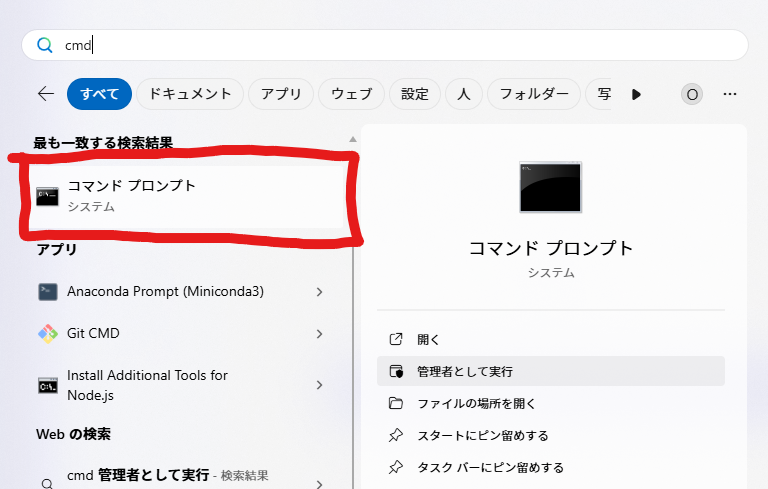Click the Anaconda Prompt icon
The width and height of the screenshot is (768, 489).
point(48,292)
